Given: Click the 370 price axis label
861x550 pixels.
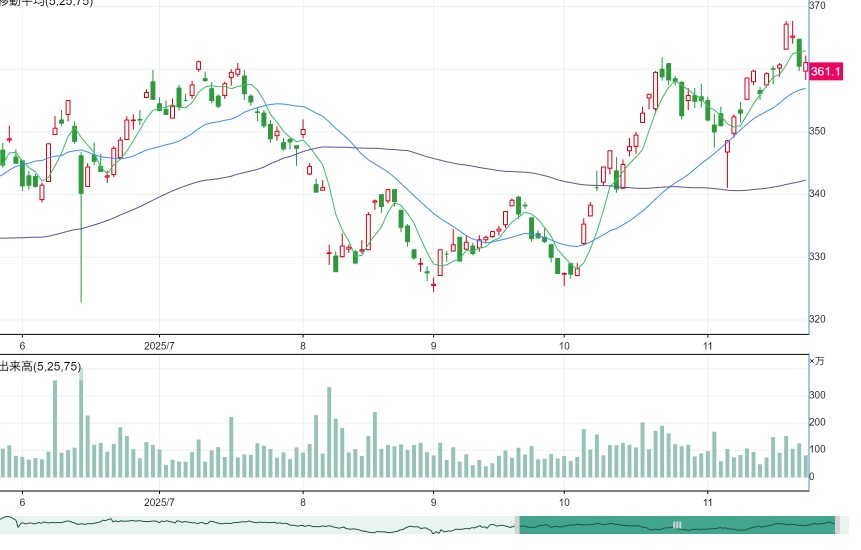Looking at the screenshot, I should [x=817, y=5].
